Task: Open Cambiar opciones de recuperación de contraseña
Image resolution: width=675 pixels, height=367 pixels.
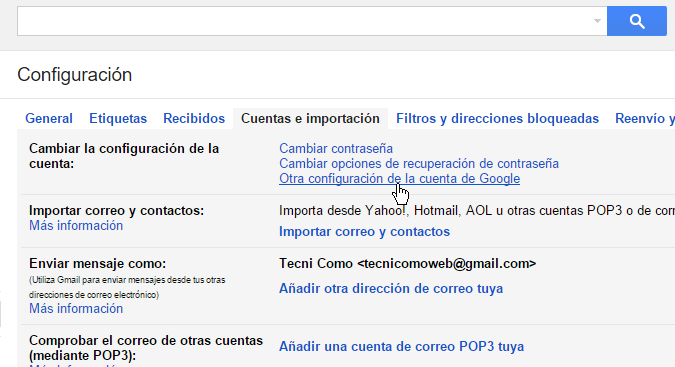Action: (419, 163)
